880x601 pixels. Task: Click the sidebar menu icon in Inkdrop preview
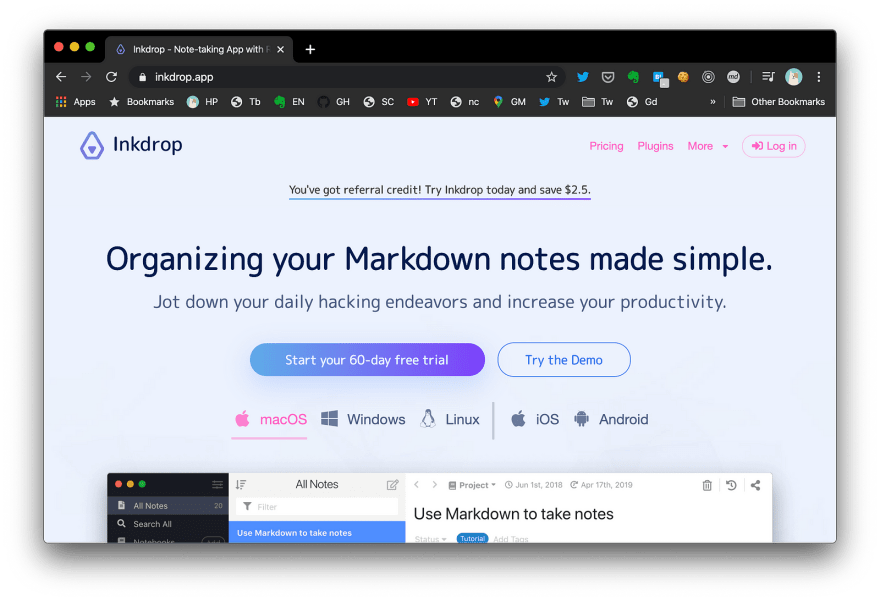pos(217,484)
